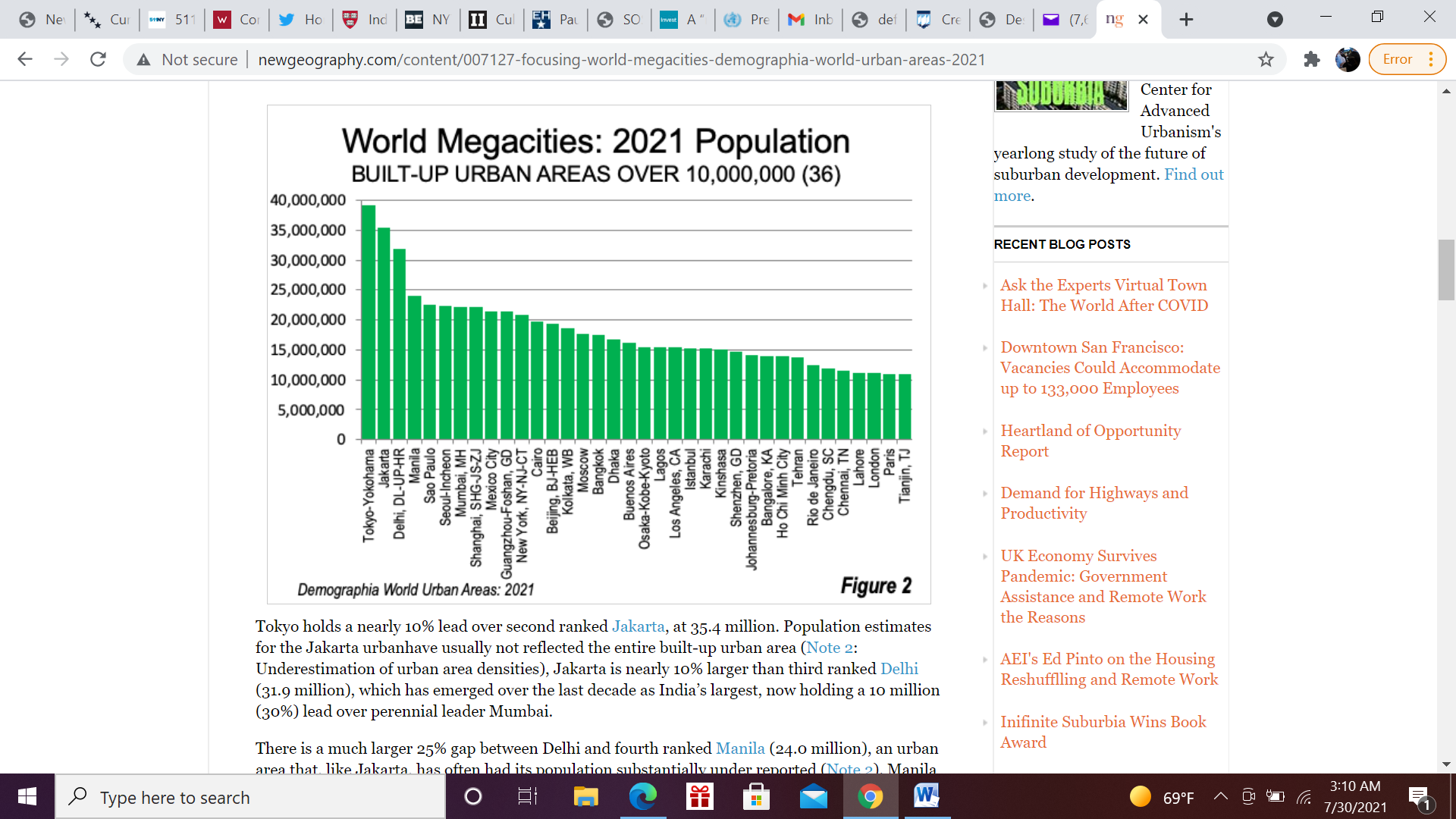
Task: Open the Extensions puzzle icon
Action: pos(1311,59)
